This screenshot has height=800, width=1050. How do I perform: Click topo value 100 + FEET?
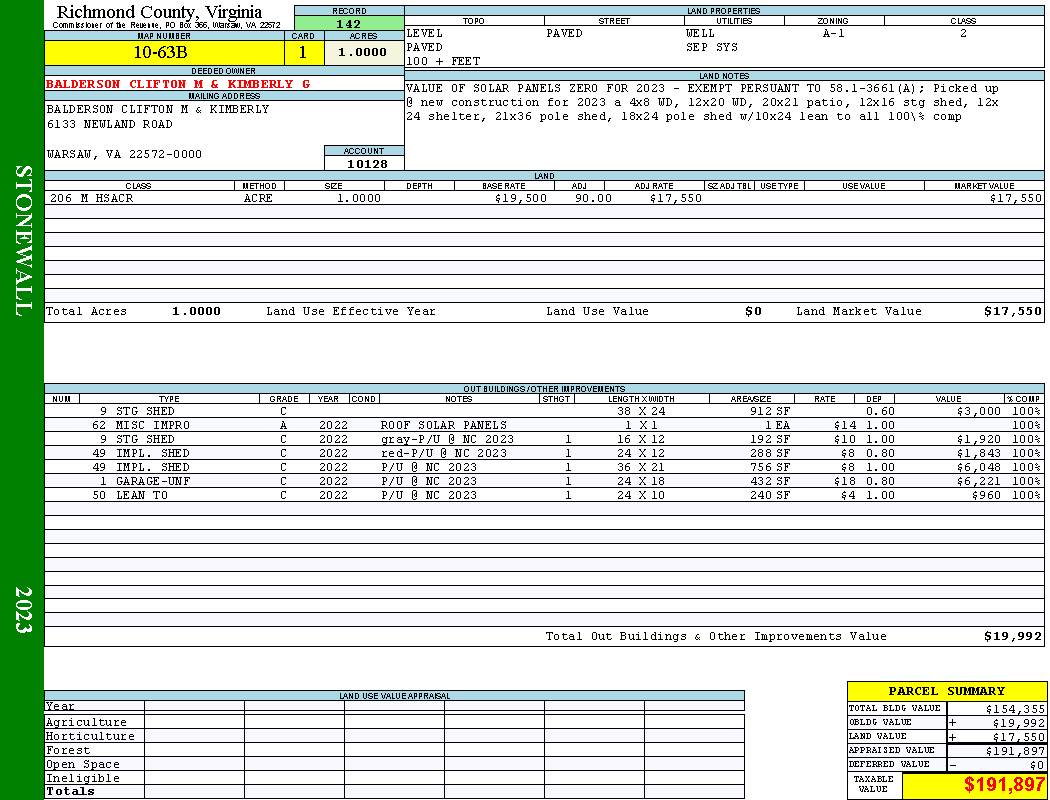click(443, 62)
